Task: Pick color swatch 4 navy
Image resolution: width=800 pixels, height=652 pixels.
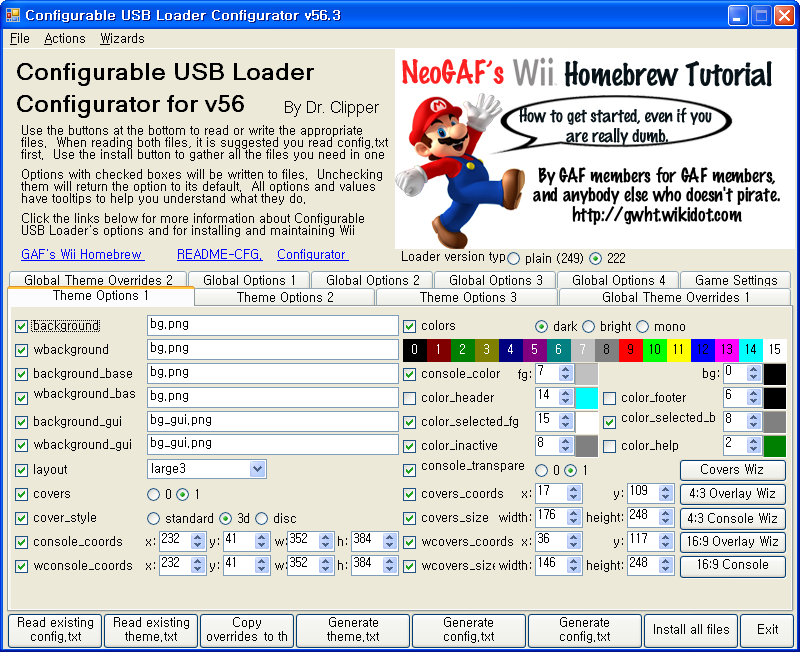Action: (x=510, y=350)
